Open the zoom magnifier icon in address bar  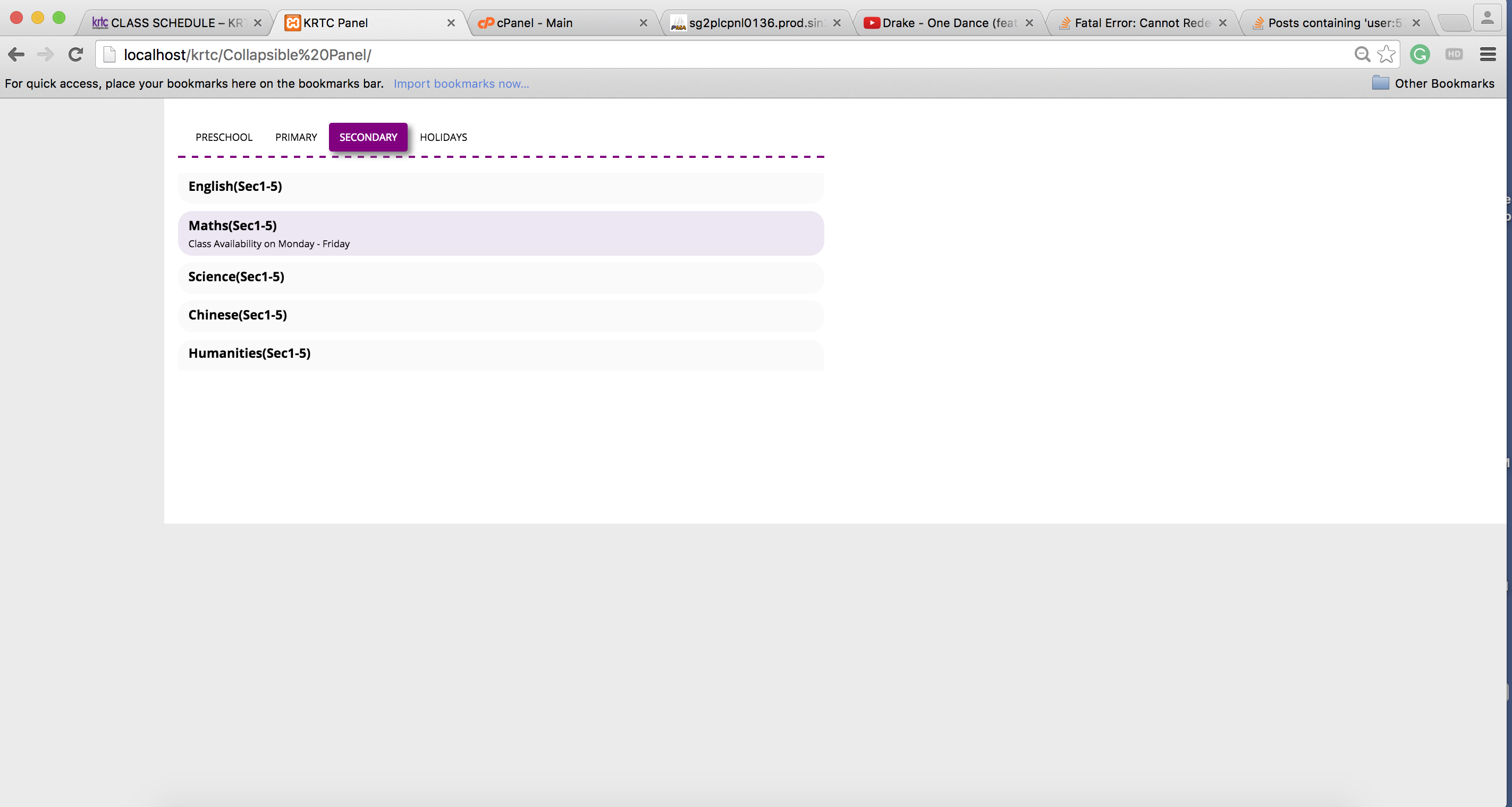(1362, 54)
